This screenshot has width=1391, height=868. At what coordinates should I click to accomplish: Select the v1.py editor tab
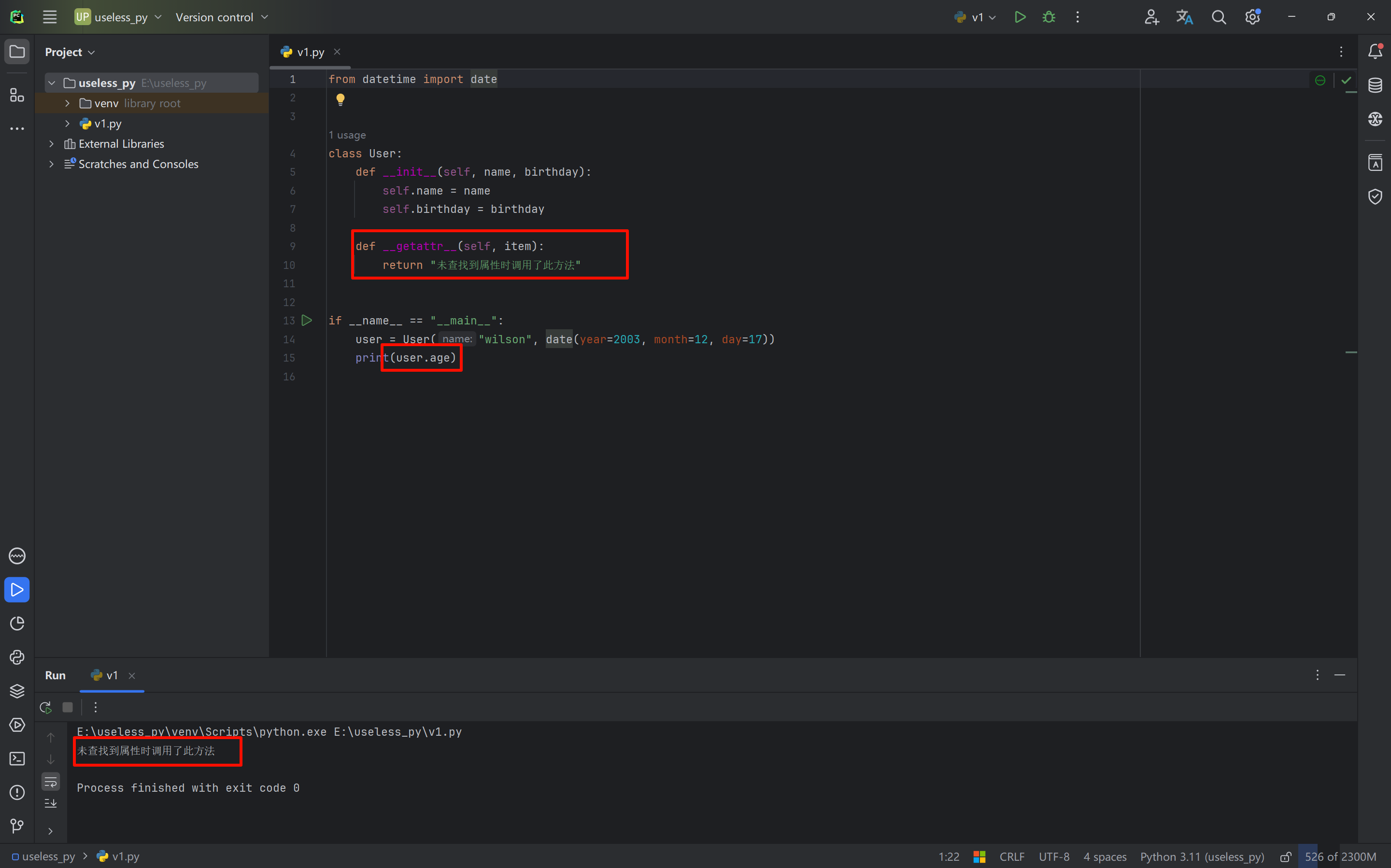click(x=310, y=52)
